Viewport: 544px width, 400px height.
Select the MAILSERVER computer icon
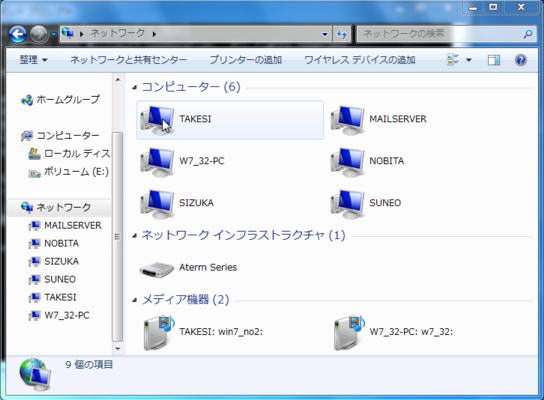(347, 120)
